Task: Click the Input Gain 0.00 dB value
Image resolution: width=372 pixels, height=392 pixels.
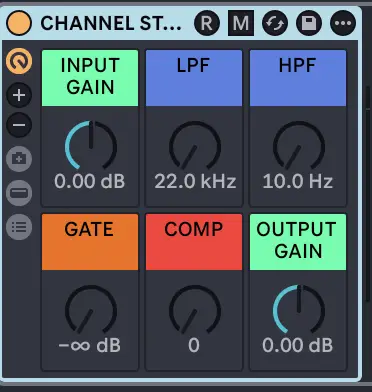Action: [x=90, y=182]
